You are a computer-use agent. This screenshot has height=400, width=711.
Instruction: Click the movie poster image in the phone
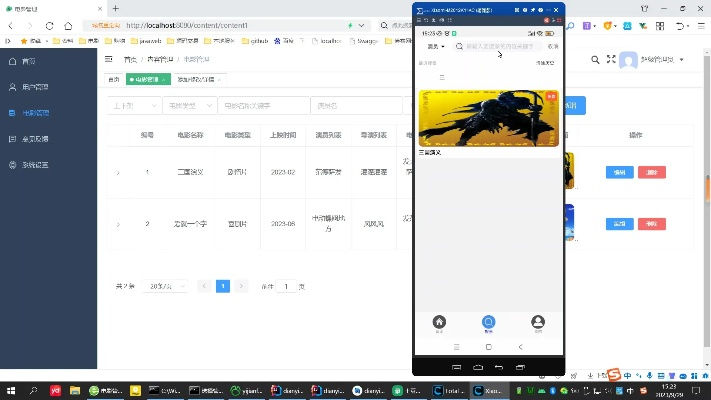tap(488, 118)
